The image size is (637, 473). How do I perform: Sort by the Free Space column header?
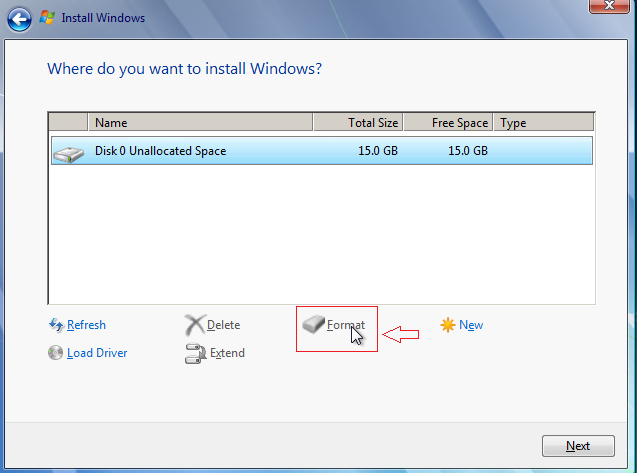coord(448,122)
